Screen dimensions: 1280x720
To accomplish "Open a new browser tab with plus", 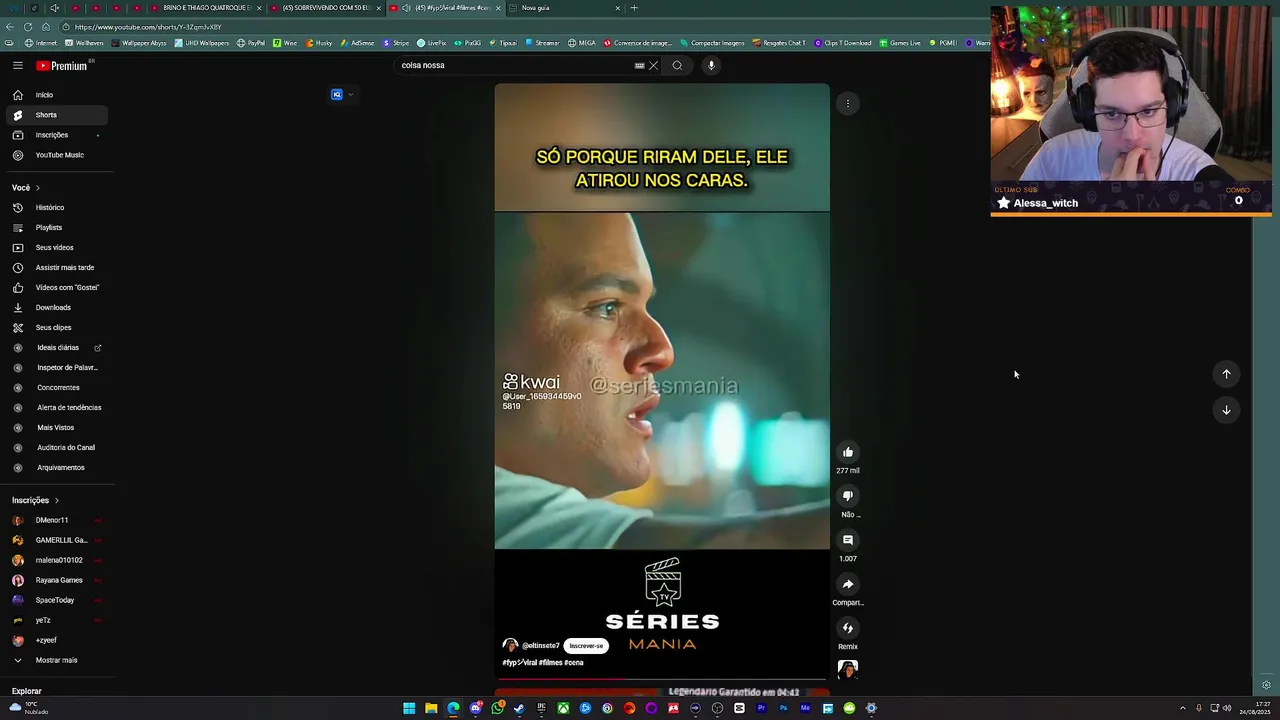I will click(x=634, y=8).
